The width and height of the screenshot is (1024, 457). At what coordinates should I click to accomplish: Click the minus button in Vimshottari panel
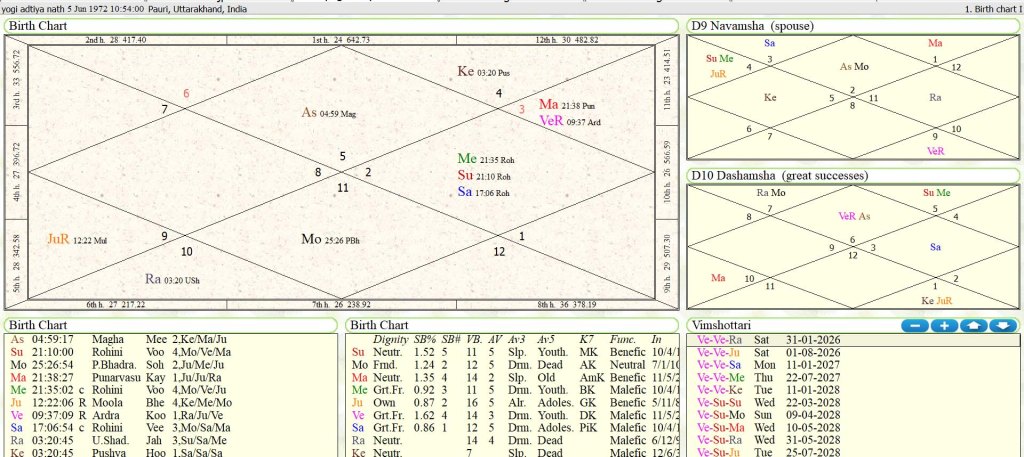[915, 325]
